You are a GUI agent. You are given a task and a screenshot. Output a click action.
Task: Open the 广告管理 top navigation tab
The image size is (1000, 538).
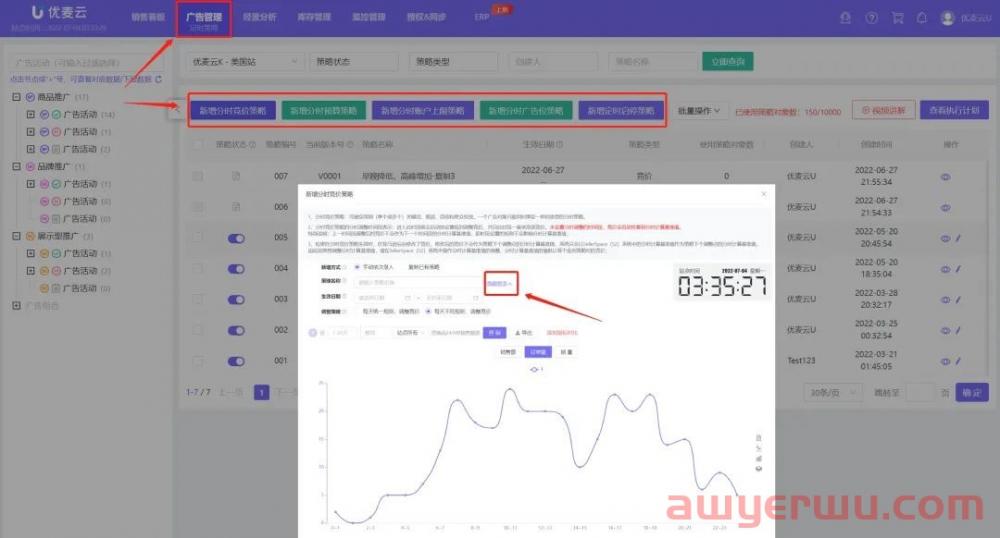pyautogui.click(x=204, y=18)
